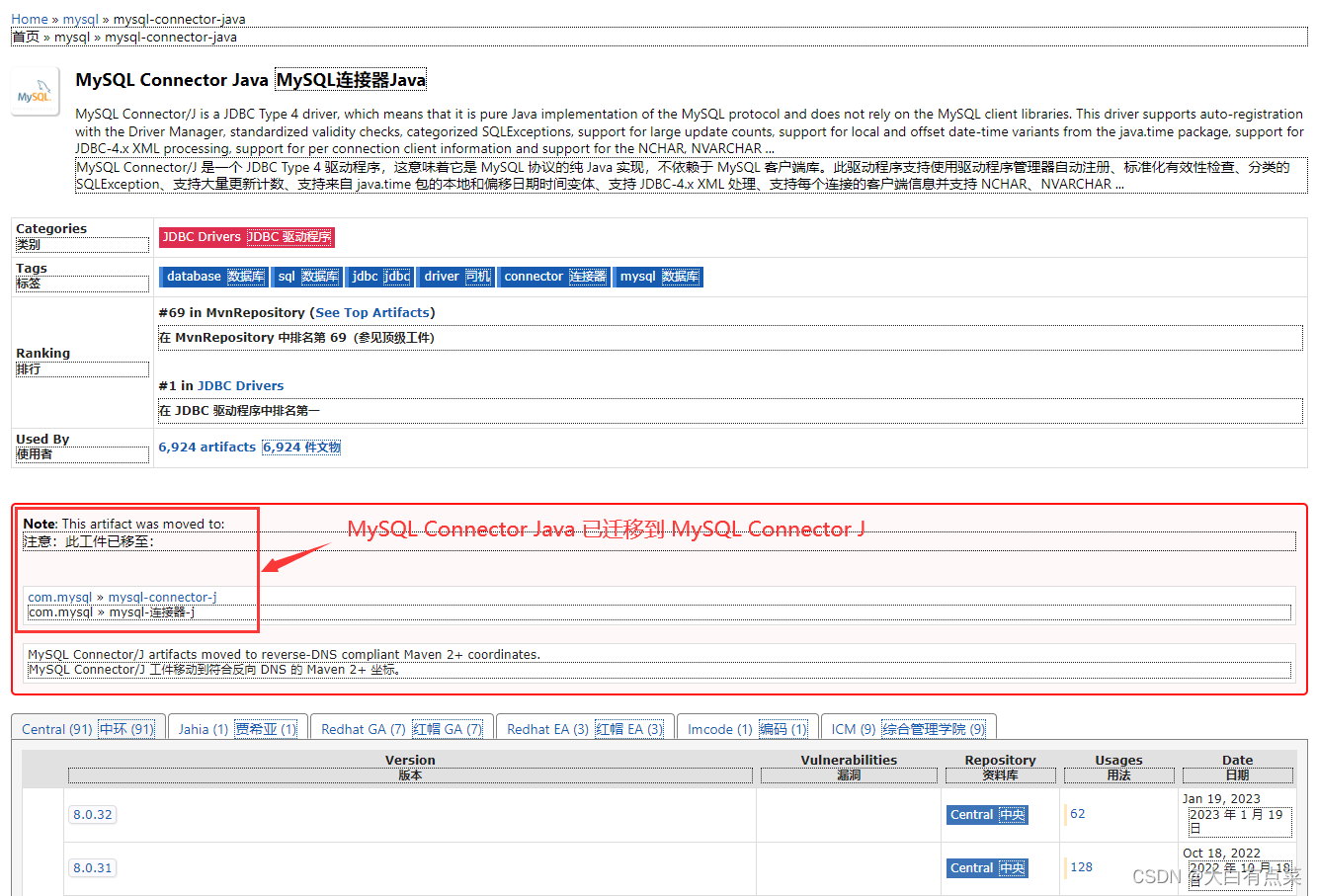
Task: Open the See Top Artifacts link
Action: click(x=372, y=312)
